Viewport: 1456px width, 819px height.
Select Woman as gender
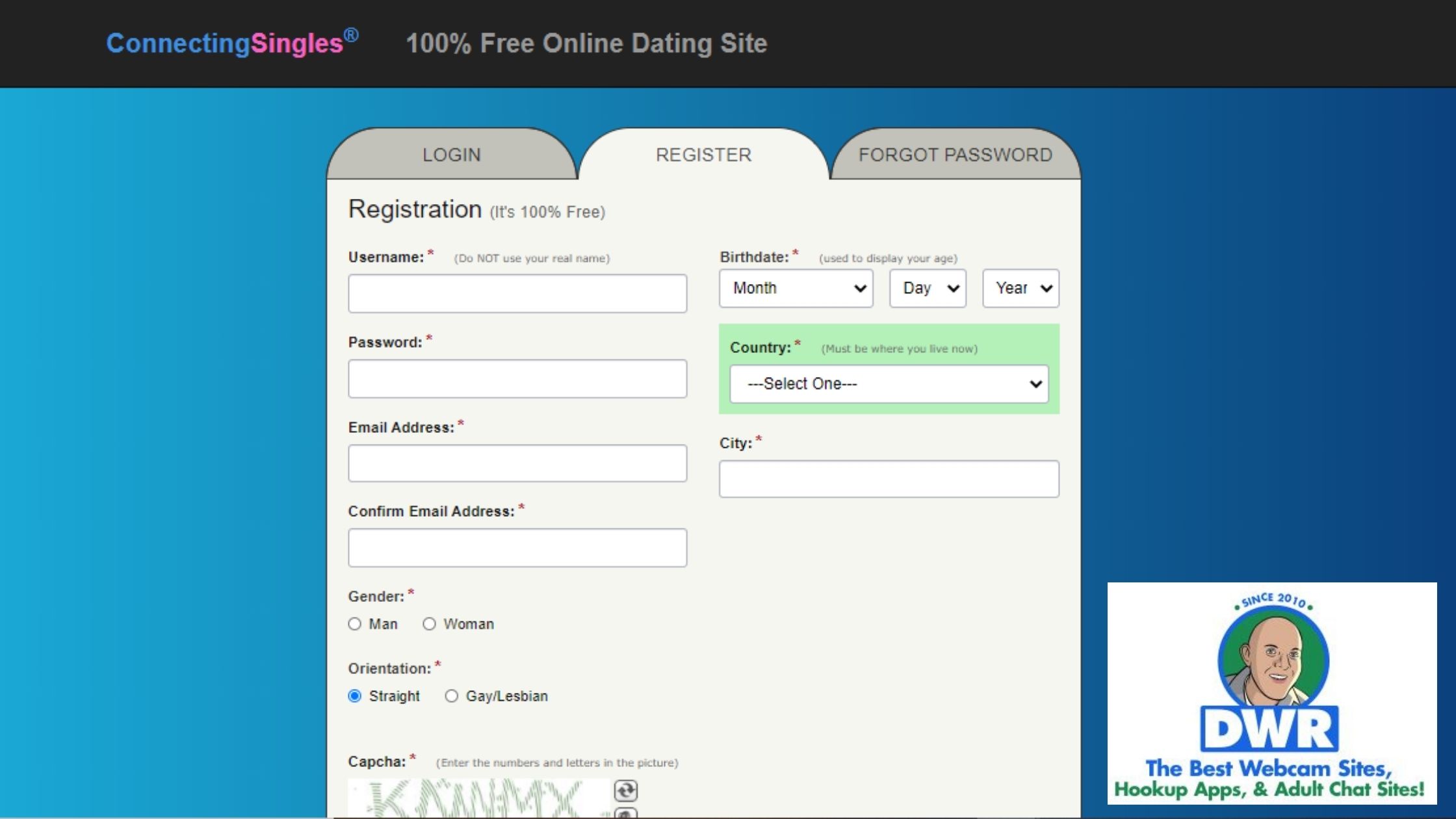pos(429,624)
